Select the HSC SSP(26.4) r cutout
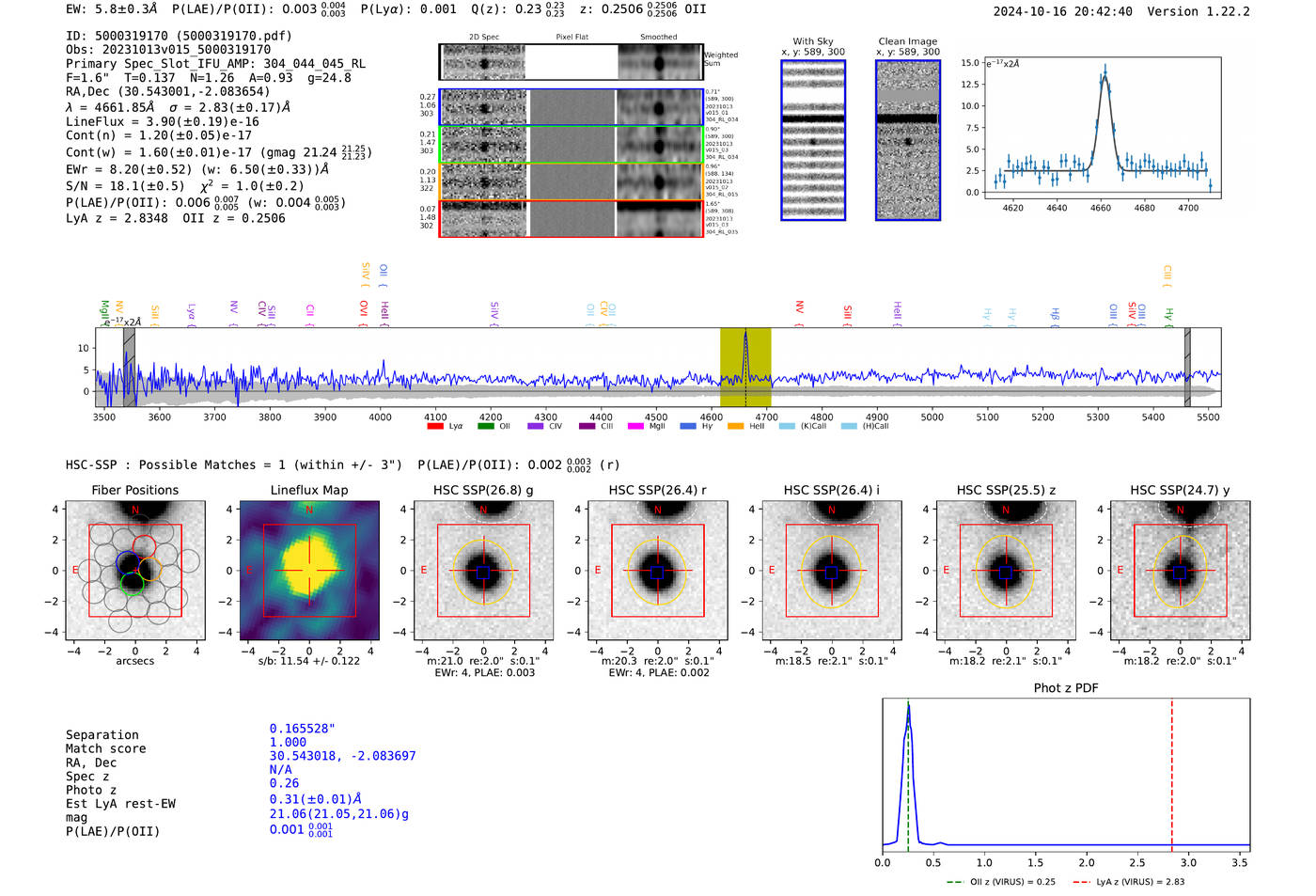 coord(657,570)
